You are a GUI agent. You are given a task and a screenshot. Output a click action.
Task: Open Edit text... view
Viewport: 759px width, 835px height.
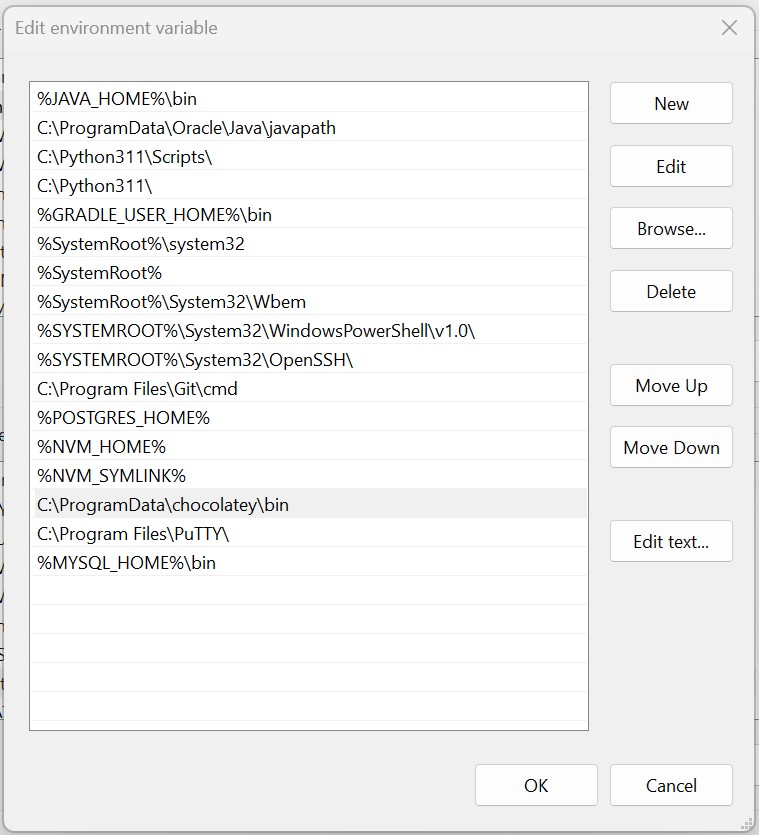coord(671,542)
